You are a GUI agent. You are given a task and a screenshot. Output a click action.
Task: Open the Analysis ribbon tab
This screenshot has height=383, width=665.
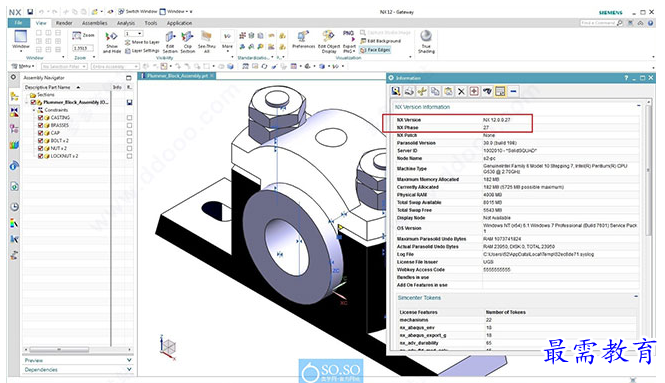126,23
